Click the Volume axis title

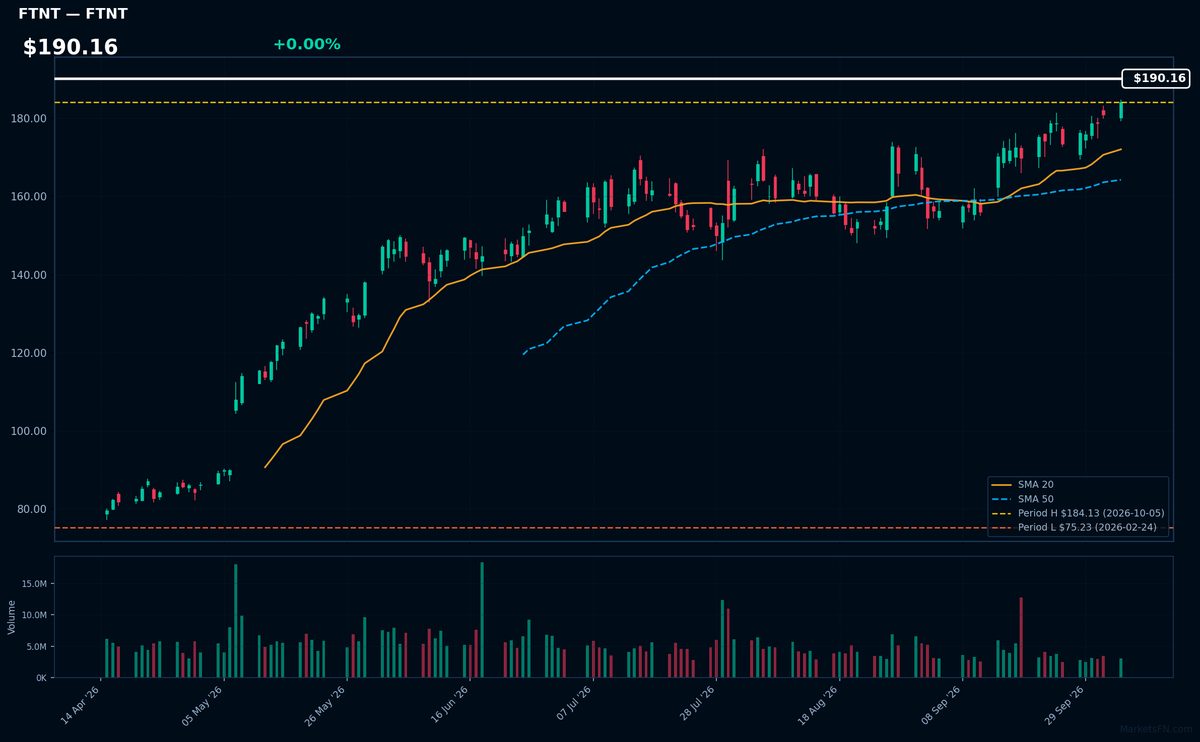(x=11, y=617)
